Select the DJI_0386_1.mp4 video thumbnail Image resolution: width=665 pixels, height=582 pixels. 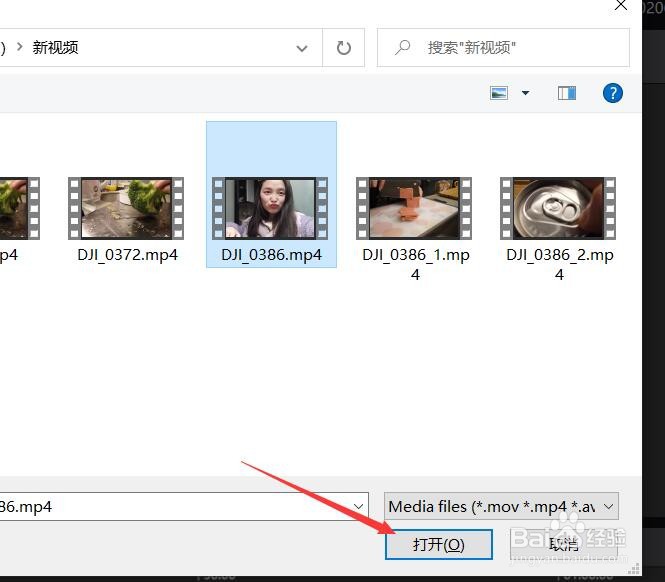(x=414, y=208)
